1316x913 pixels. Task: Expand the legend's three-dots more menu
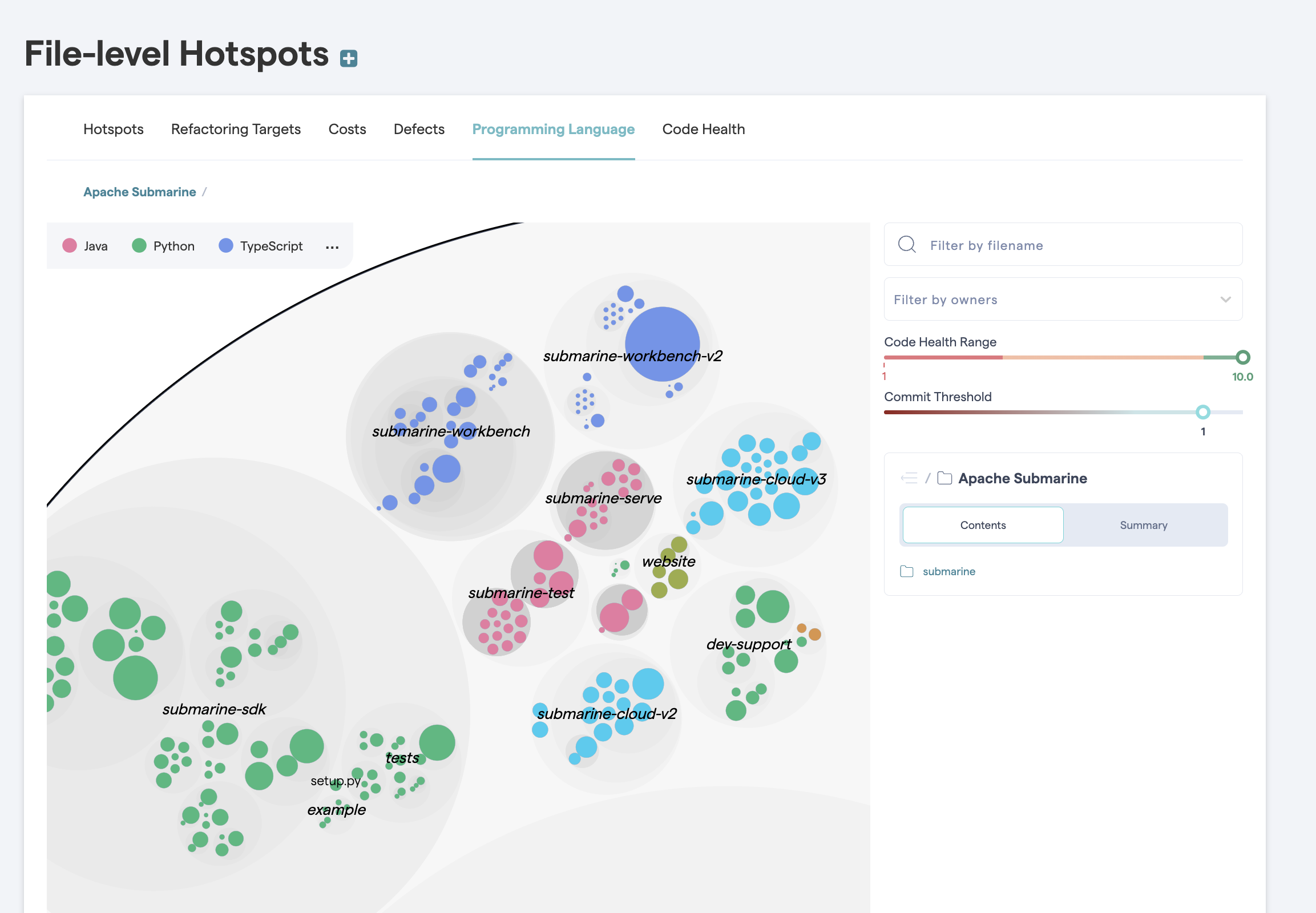(332, 247)
